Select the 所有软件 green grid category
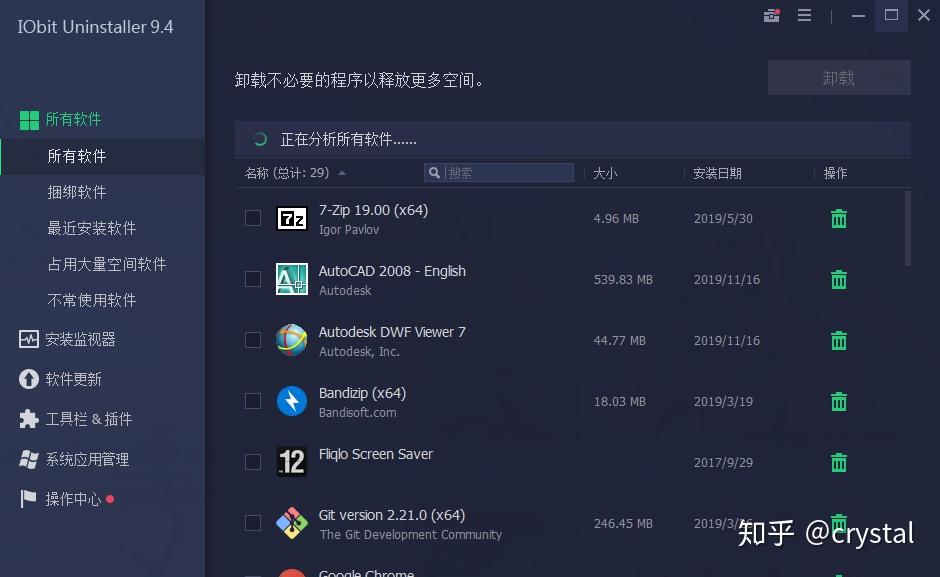 click(60, 119)
